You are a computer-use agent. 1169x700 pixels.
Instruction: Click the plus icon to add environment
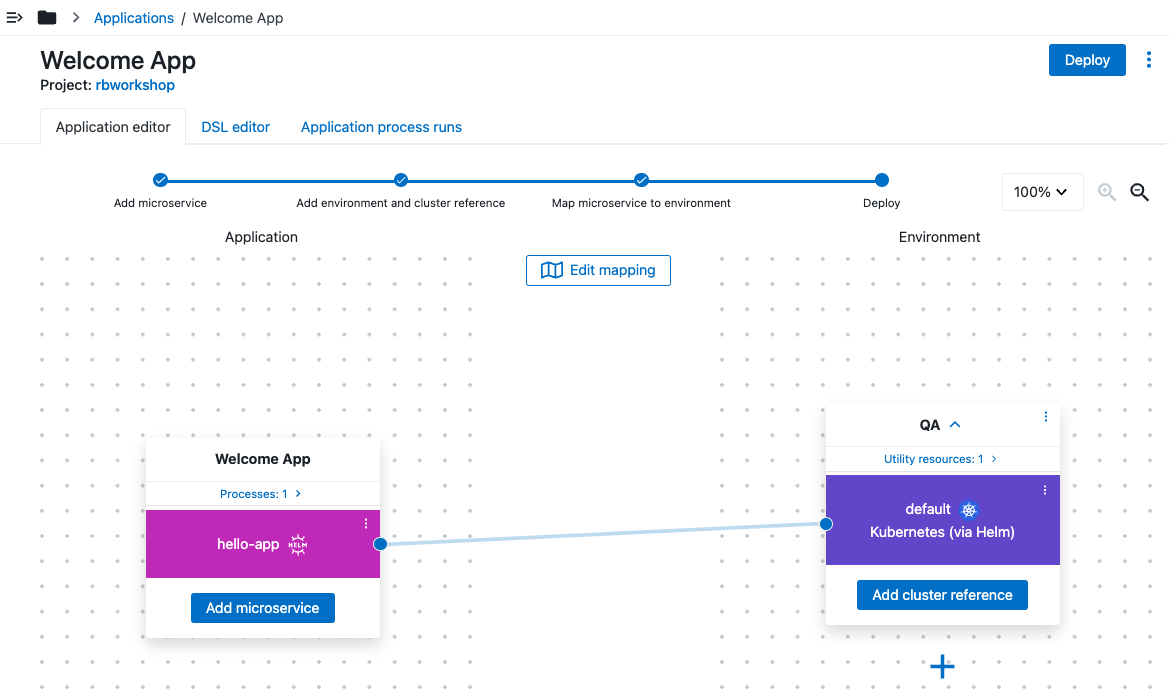(x=942, y=666)
